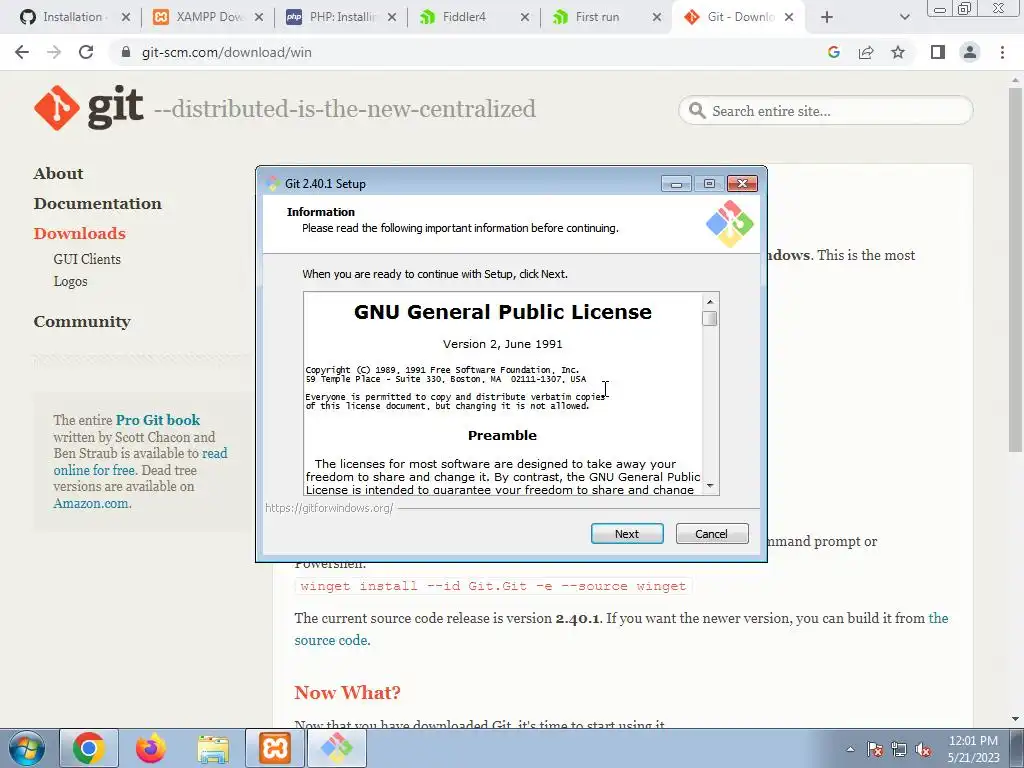Show hidden system tray icons
This screenshot has width=1024, height=768.
click(850, 749)
